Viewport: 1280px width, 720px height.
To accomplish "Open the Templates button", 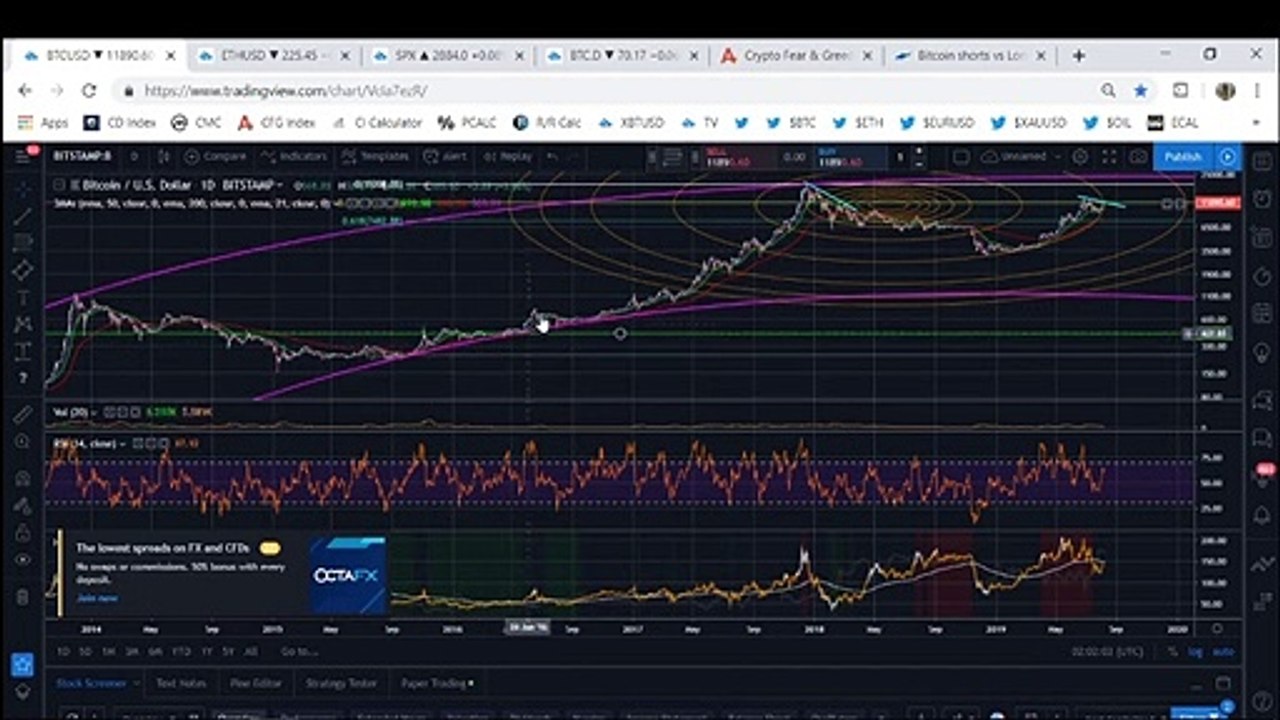I will click(x=375, y=157).
